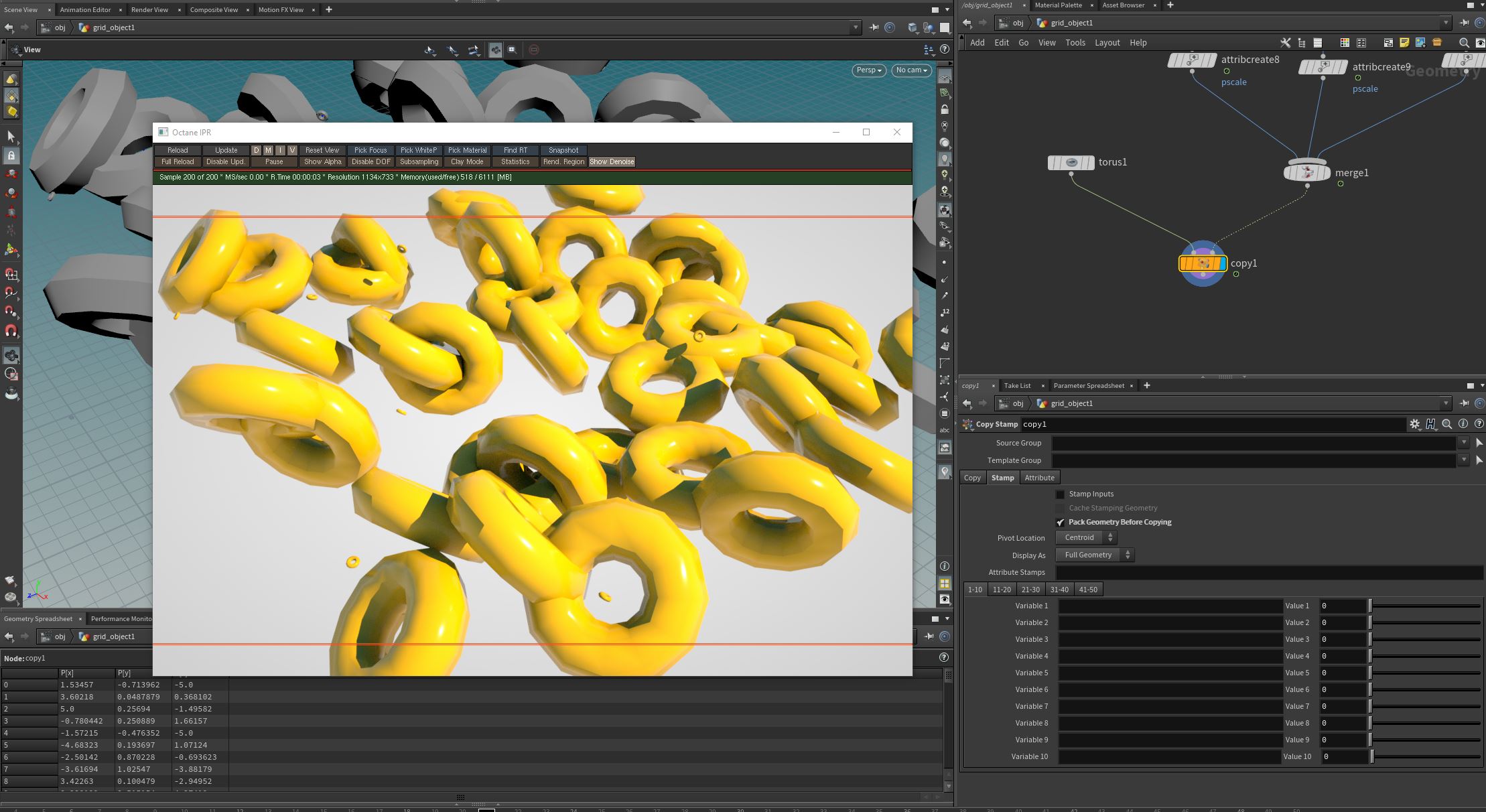Uncheck Pack Geometry Before Copying
This screenshot has width=1486, height=812.
pyautogui.click(x=1060, y=523)
